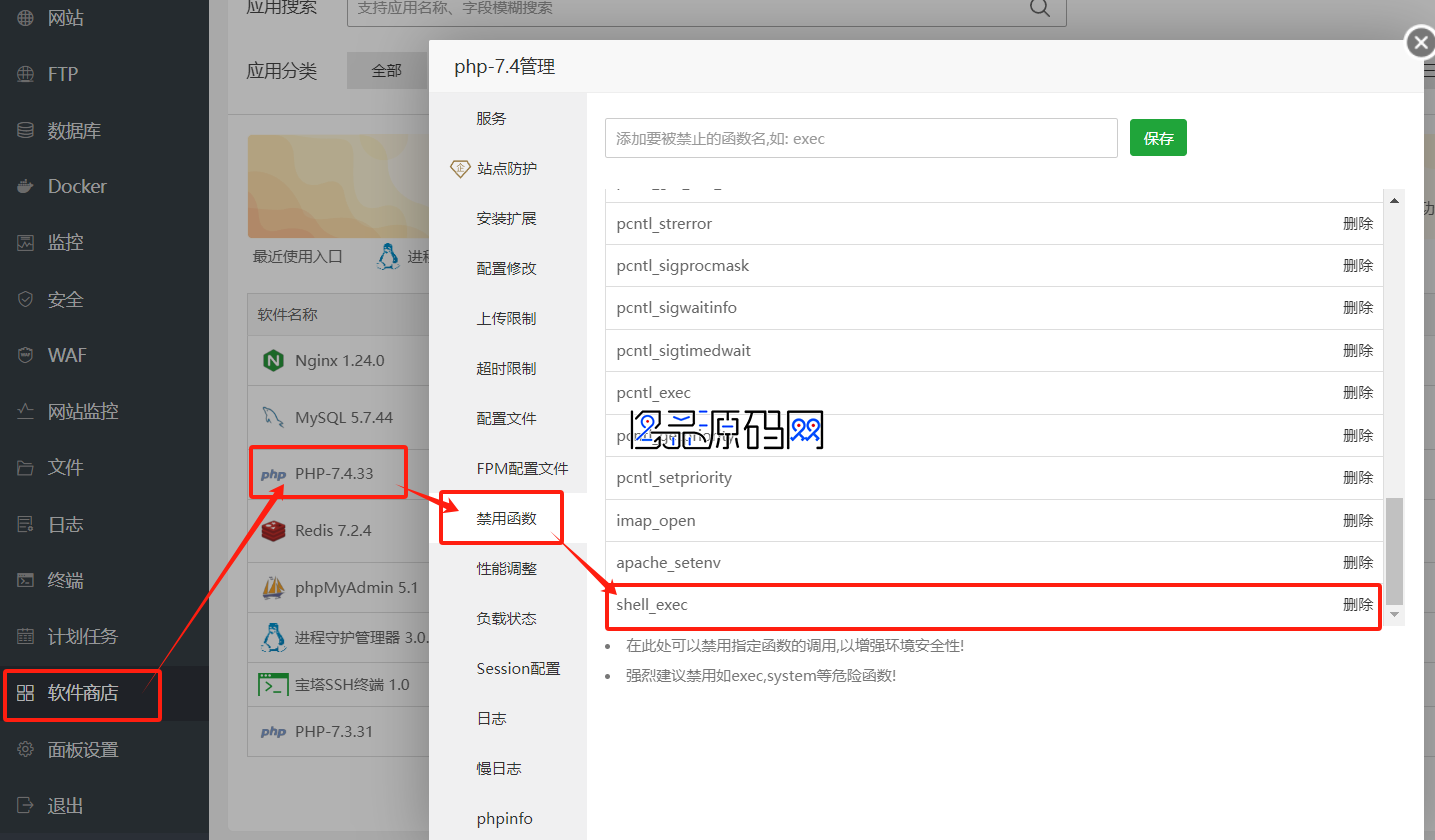Click the Docker whale icon

tap(26, 186)
